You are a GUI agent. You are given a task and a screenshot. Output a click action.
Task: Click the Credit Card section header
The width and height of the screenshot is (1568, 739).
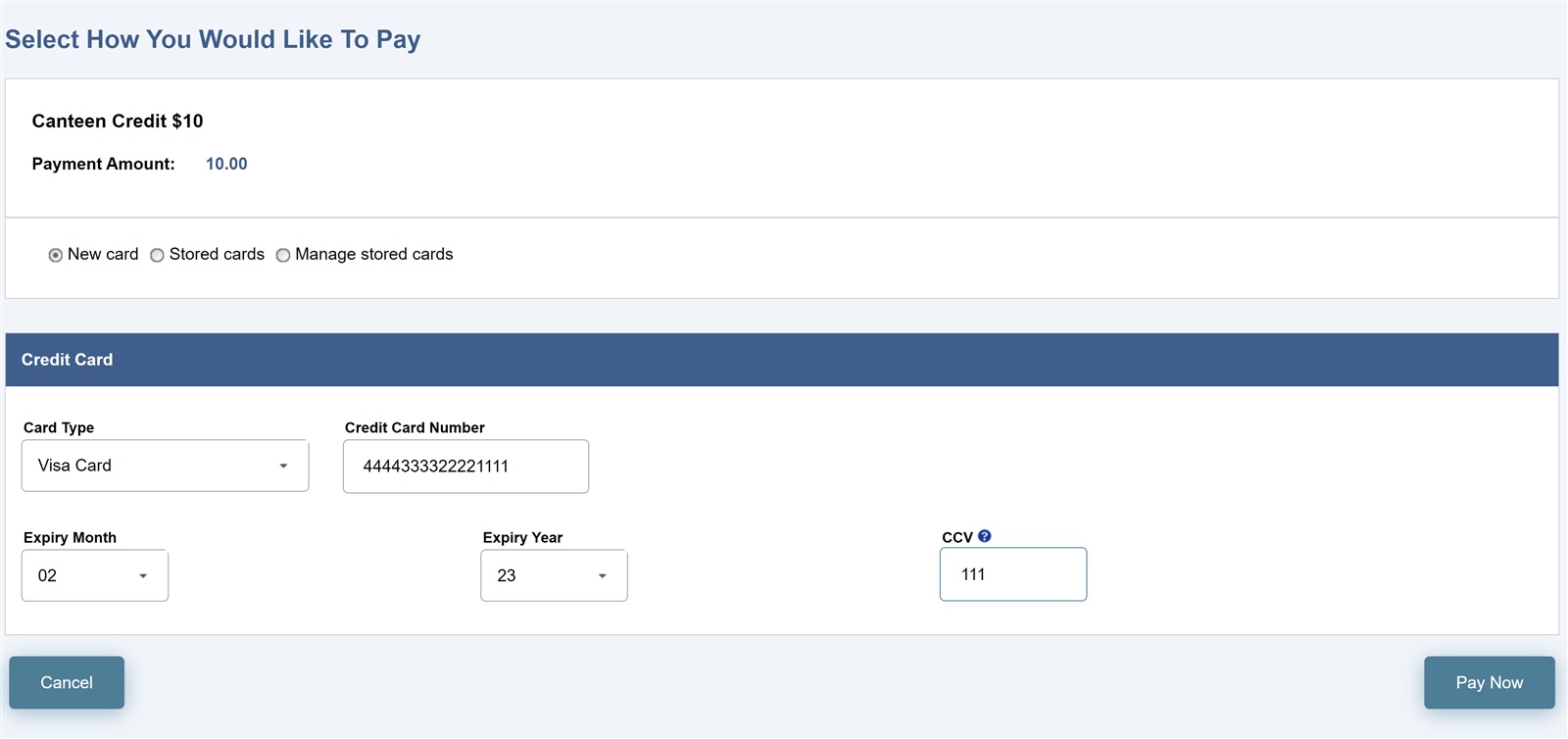tap(782, 360)
